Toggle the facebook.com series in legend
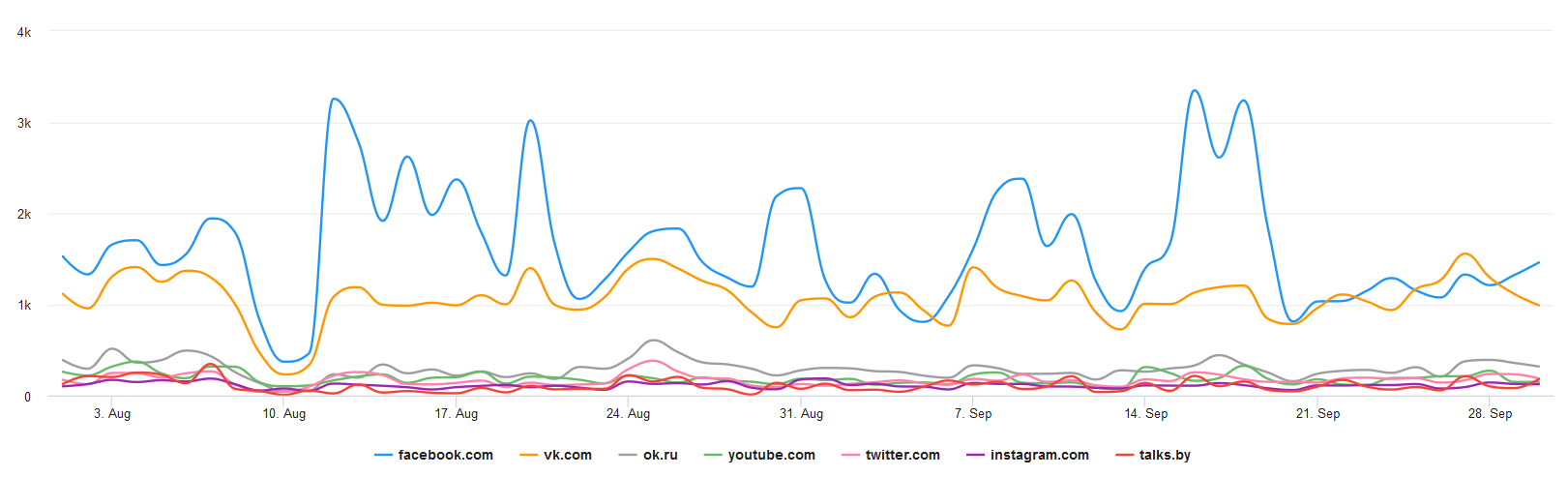The width and height of the screenshot is (1568, 477). coord(445,455)
